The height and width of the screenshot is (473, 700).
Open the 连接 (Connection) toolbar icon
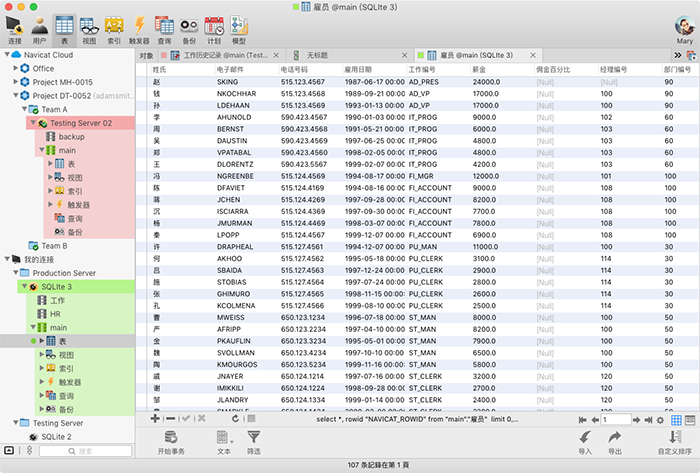tap(14, 30)
